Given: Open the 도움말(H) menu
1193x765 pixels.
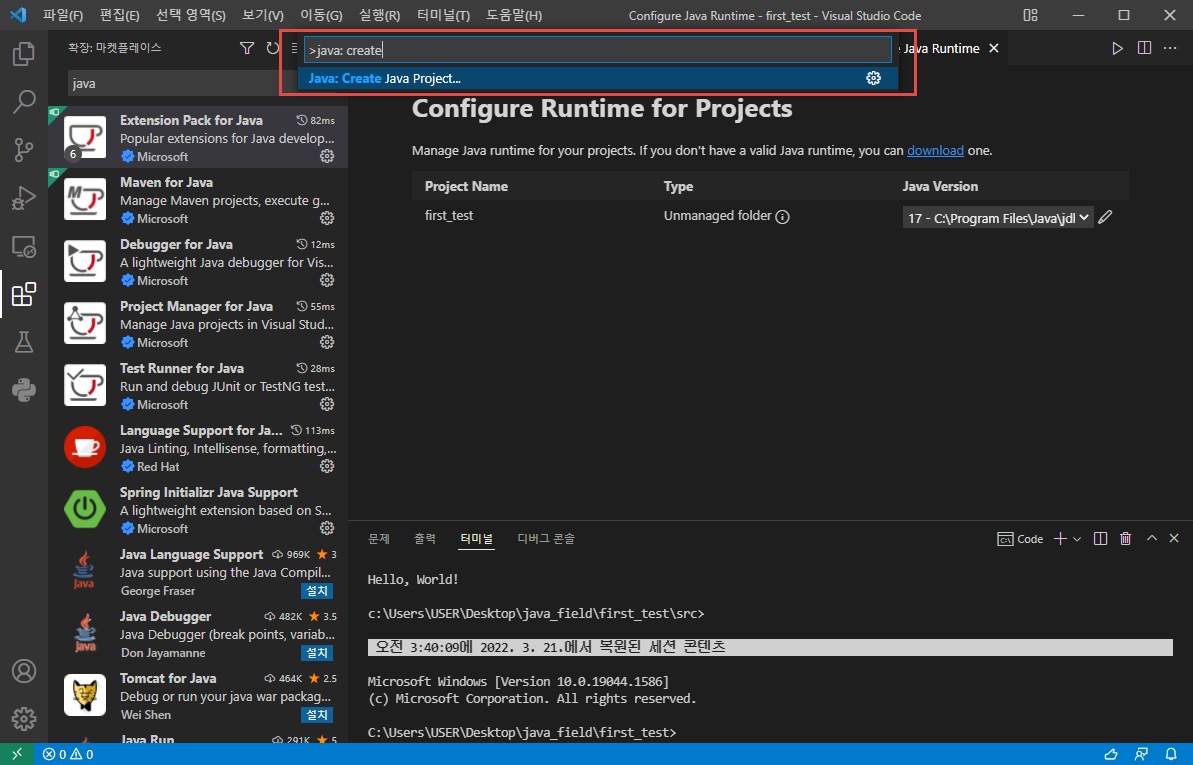Looking at the screenshot, I should pos(514,15).
